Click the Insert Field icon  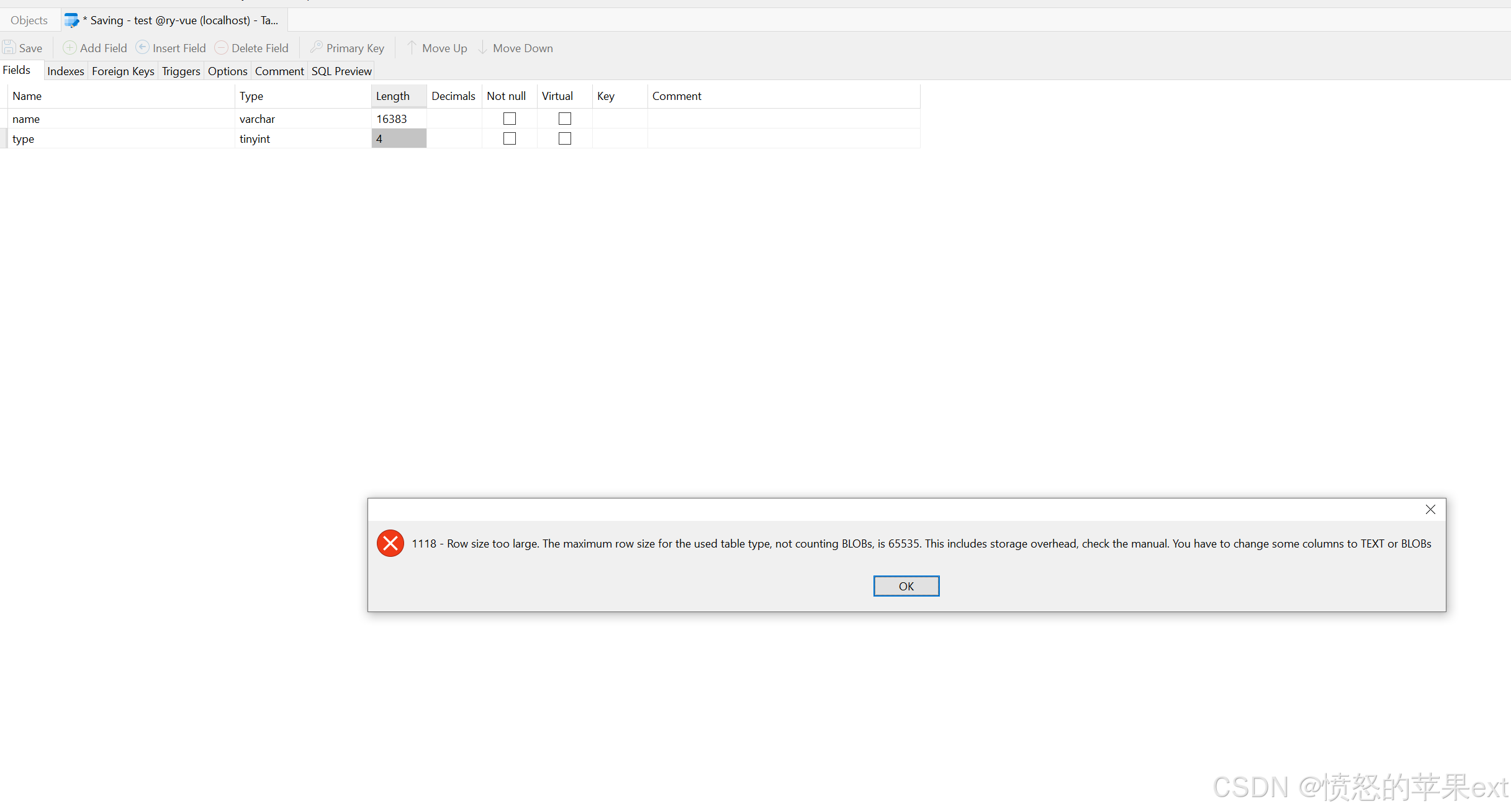(x=142, y=48)
